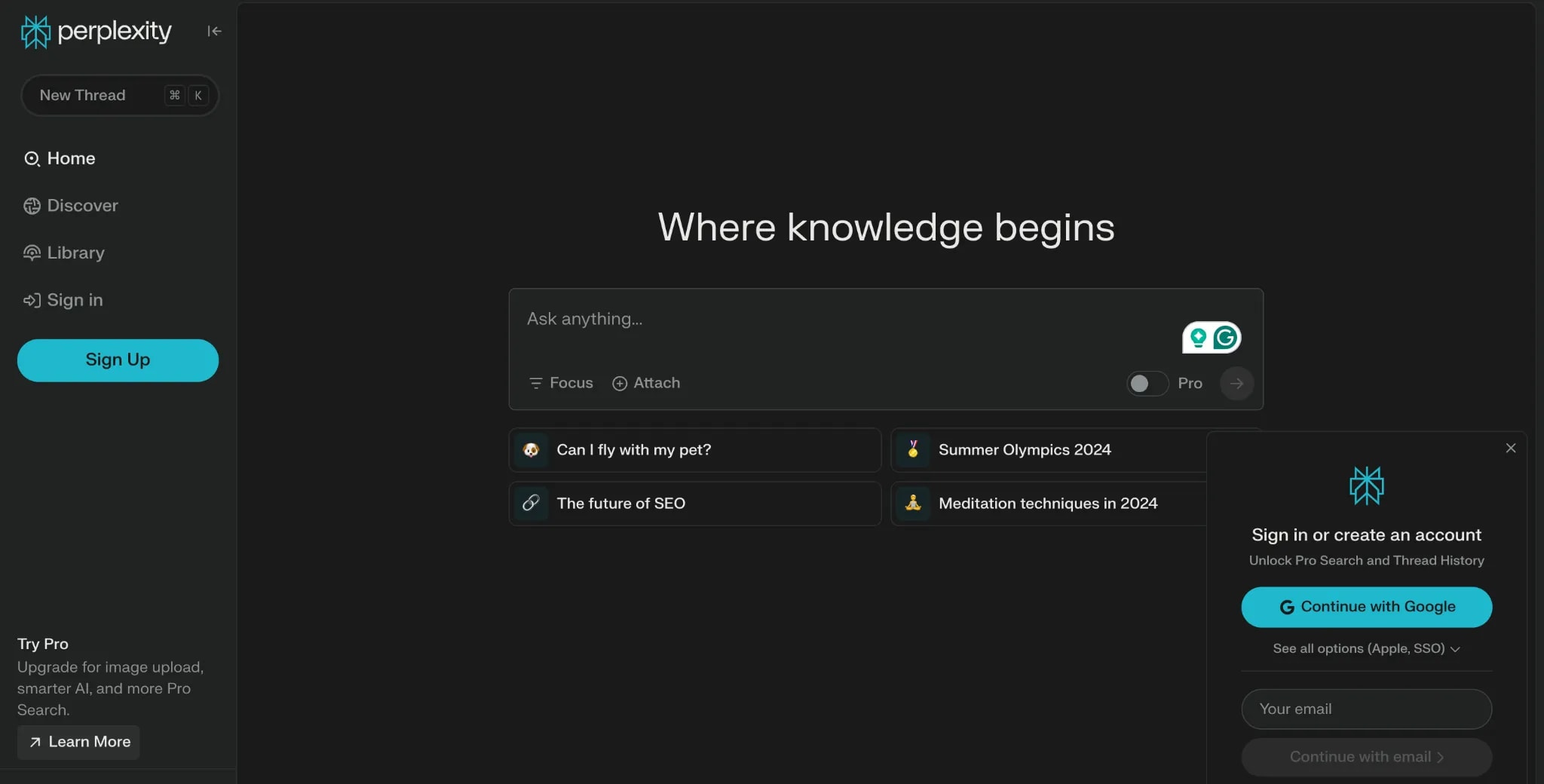Screen dimensions: 1544x784
Task: Select Sign in from the sidebar
Action: point(64,300)
